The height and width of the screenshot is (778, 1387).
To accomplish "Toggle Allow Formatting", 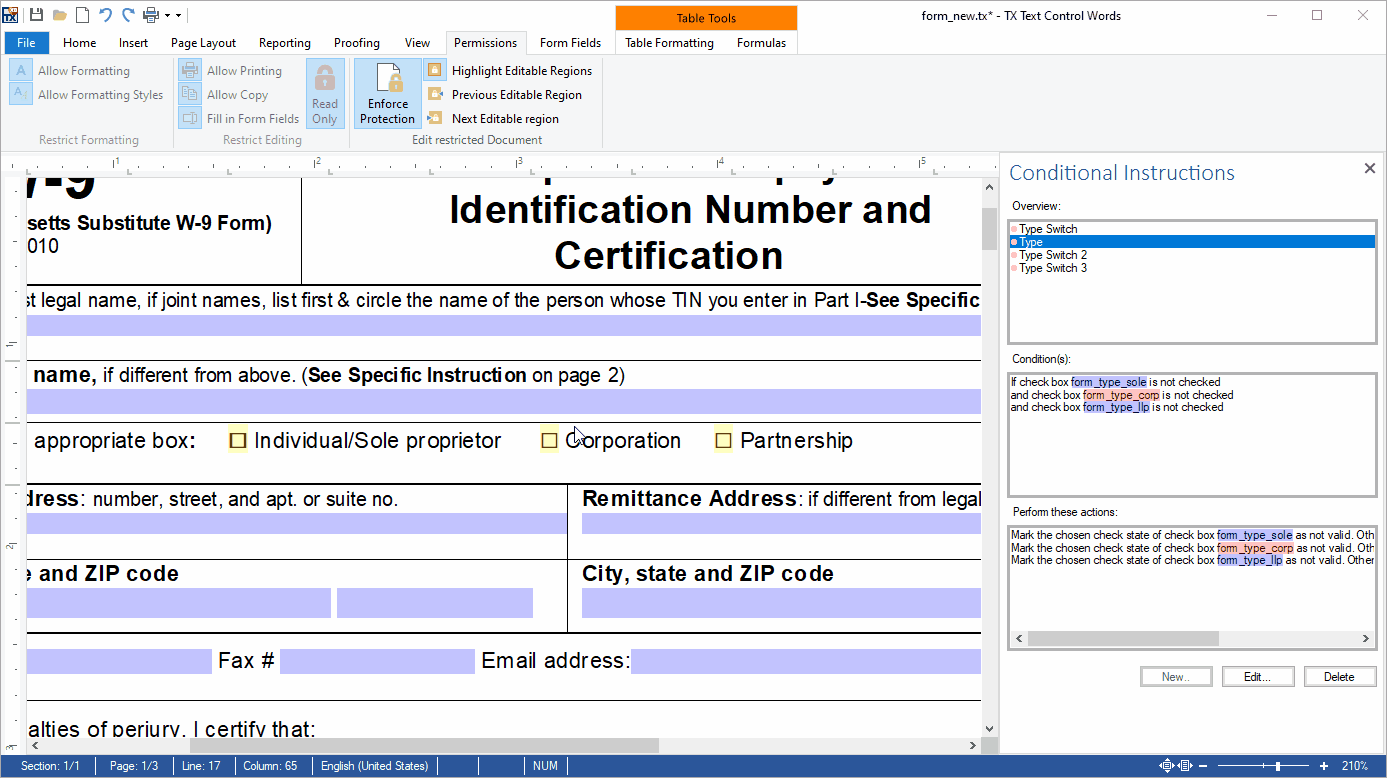I will point(71,71).
